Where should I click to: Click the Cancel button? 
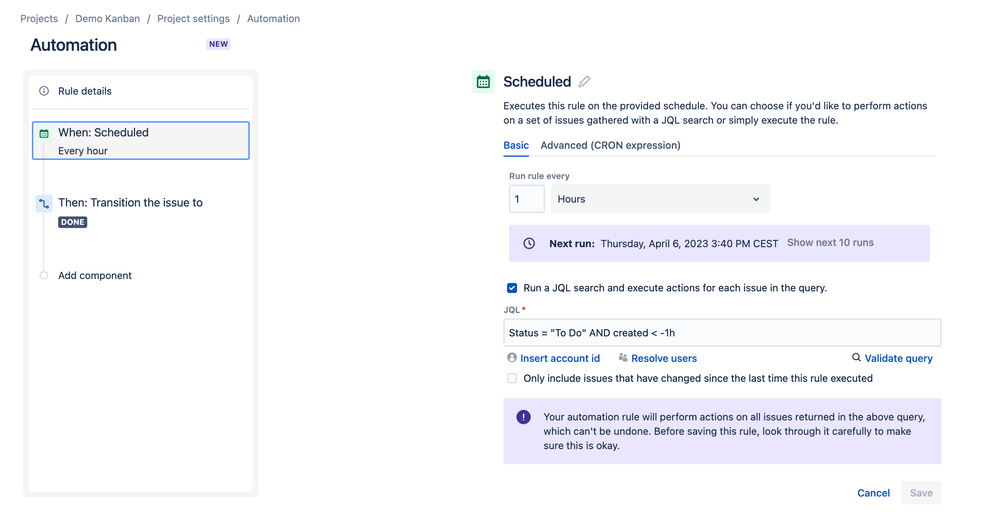[x=873, y=493]
